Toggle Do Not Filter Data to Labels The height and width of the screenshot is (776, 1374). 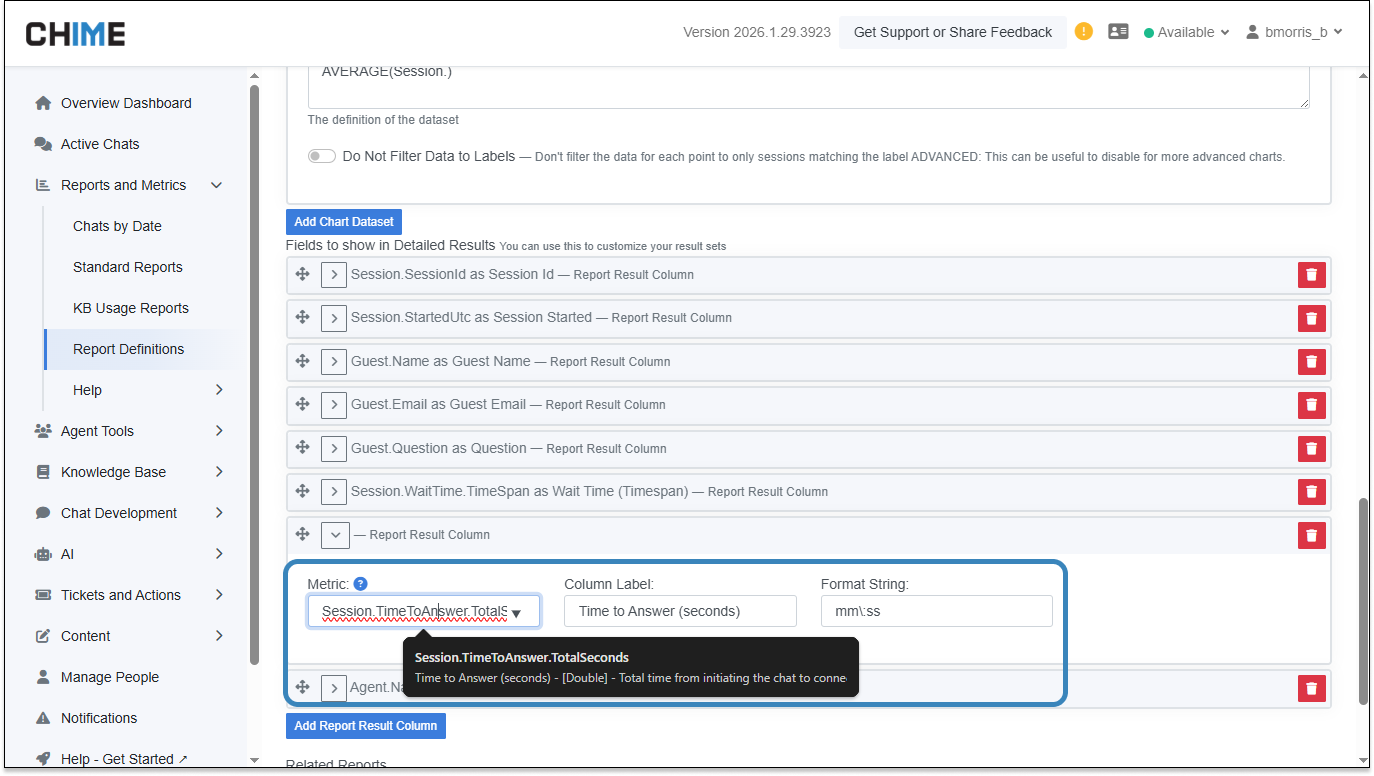pyautogui.click(x=322, y=157)
